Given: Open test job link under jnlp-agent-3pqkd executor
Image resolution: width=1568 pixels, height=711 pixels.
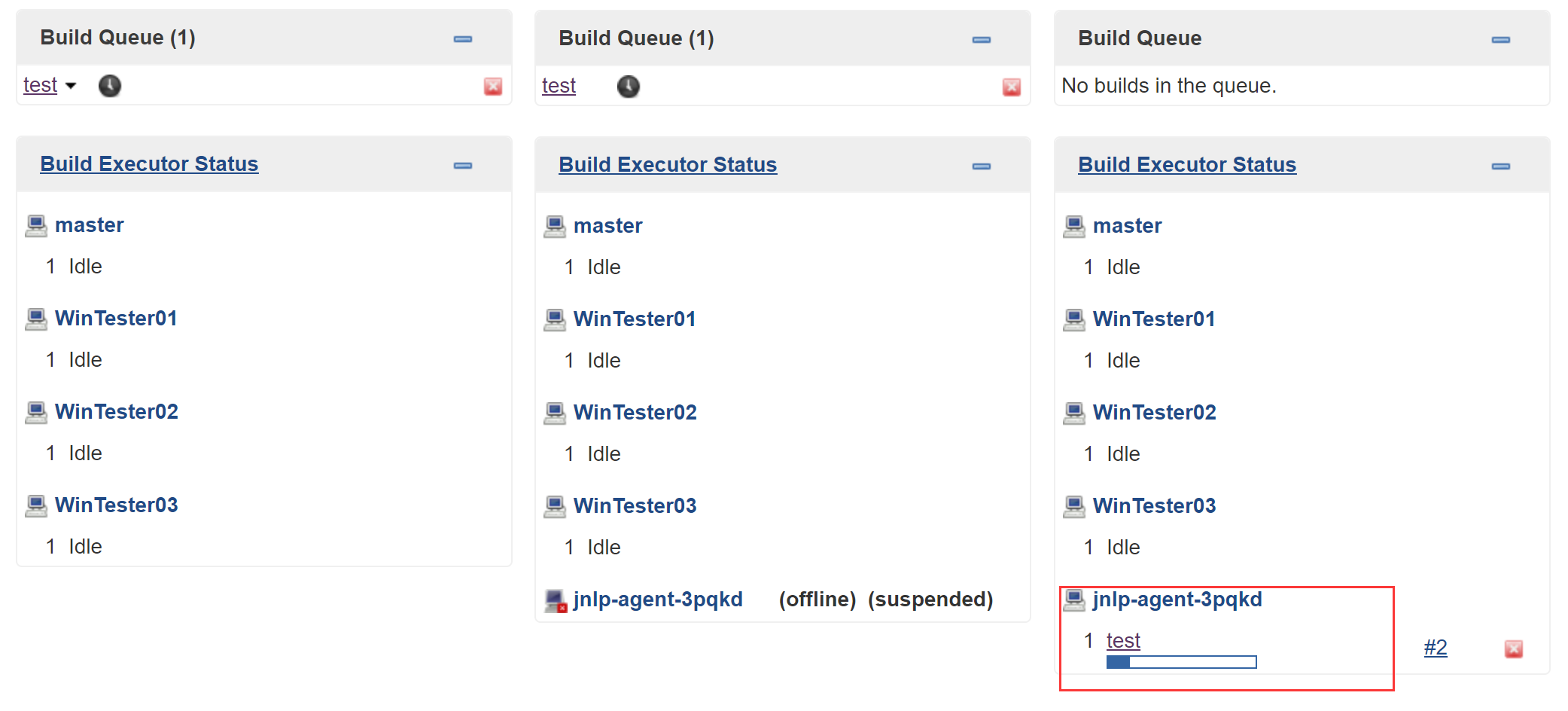Looking at the screenshot, I should (1123, 641).
